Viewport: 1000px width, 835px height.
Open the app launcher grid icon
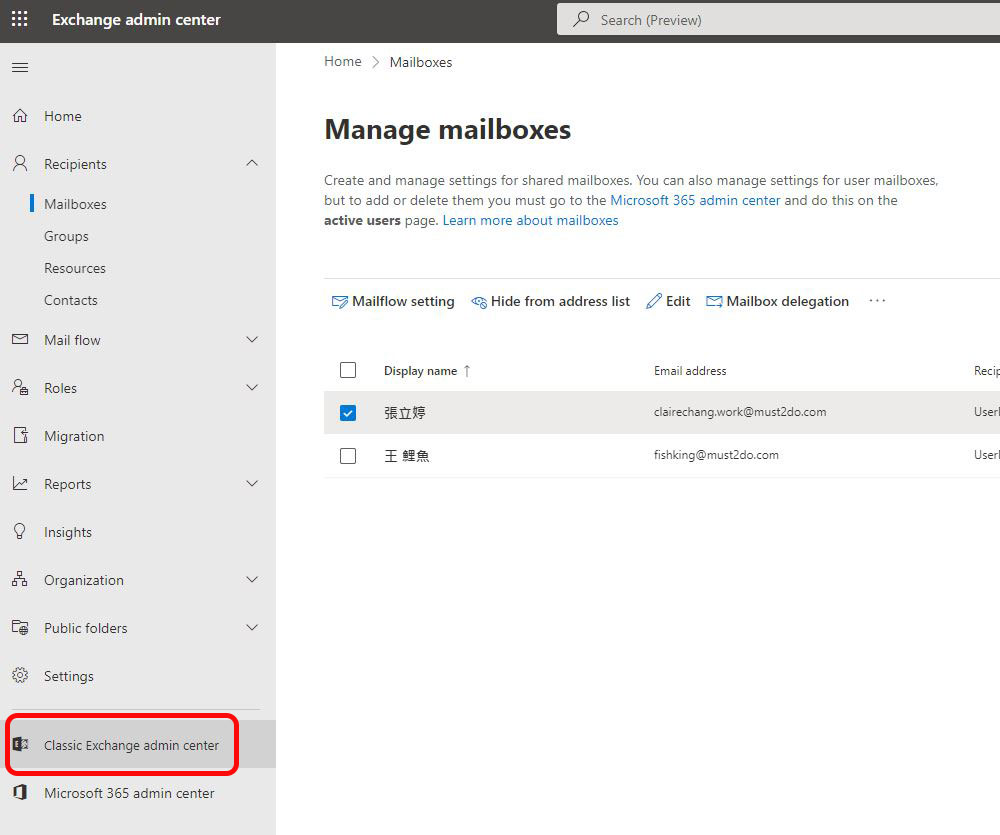pyautogui.click(x=20, y=19)
